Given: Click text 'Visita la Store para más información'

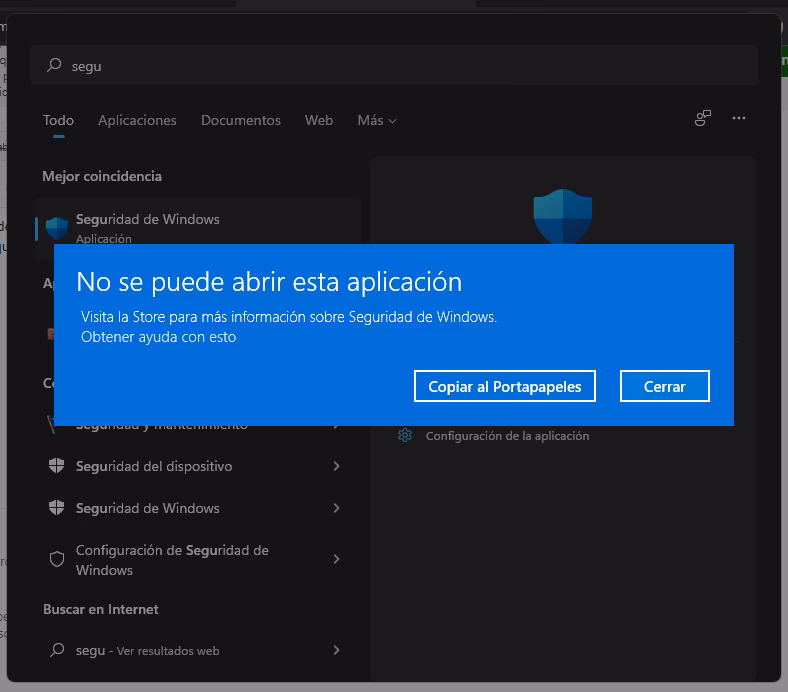Looking at the screenshot, I should tap(193, 317).
